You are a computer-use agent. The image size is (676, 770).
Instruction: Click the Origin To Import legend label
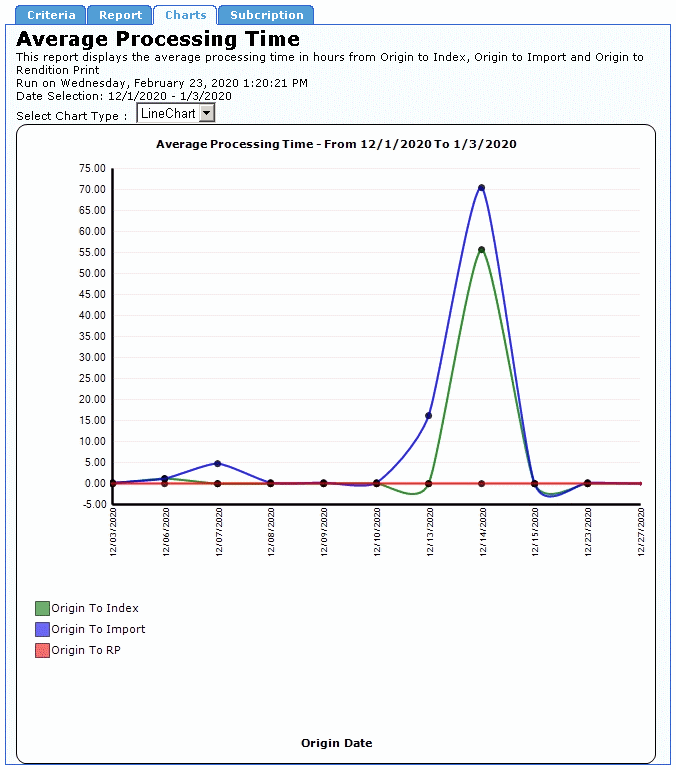tap(98, 630)
